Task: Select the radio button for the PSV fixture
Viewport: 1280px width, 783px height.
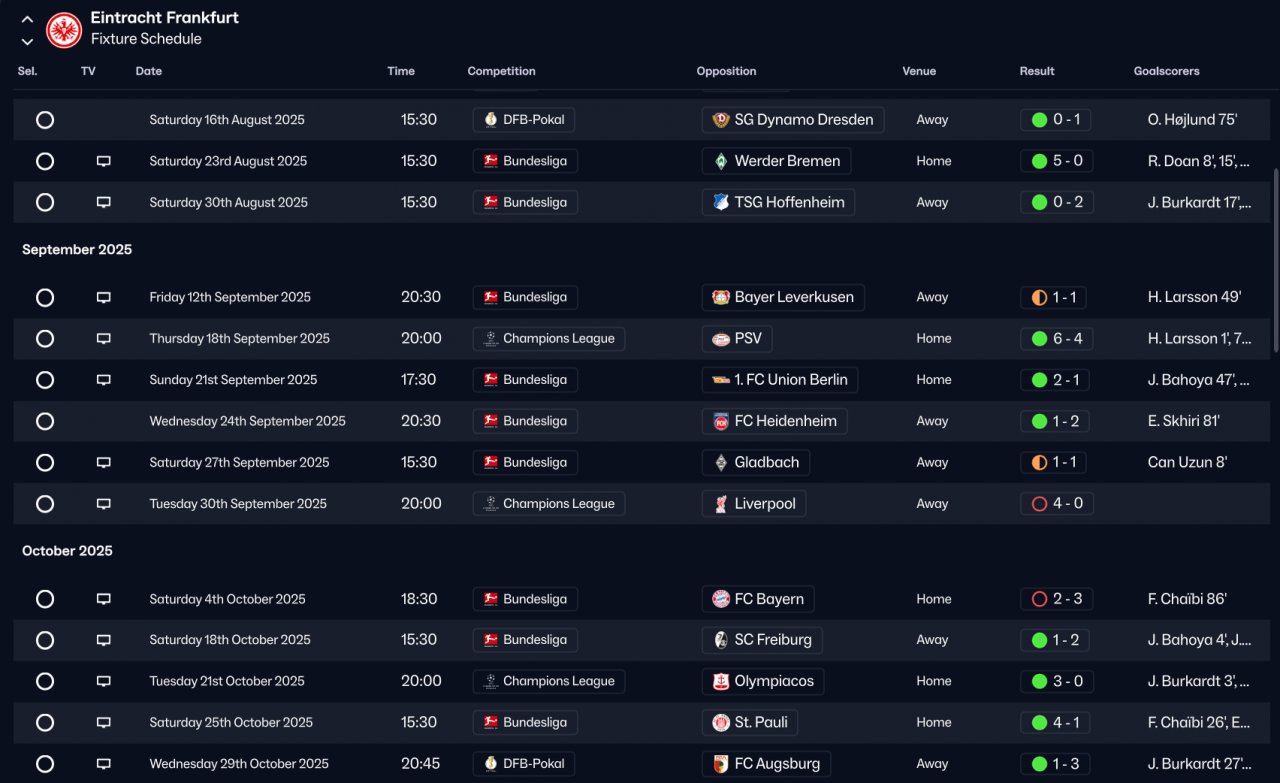Action: point(45,338)
